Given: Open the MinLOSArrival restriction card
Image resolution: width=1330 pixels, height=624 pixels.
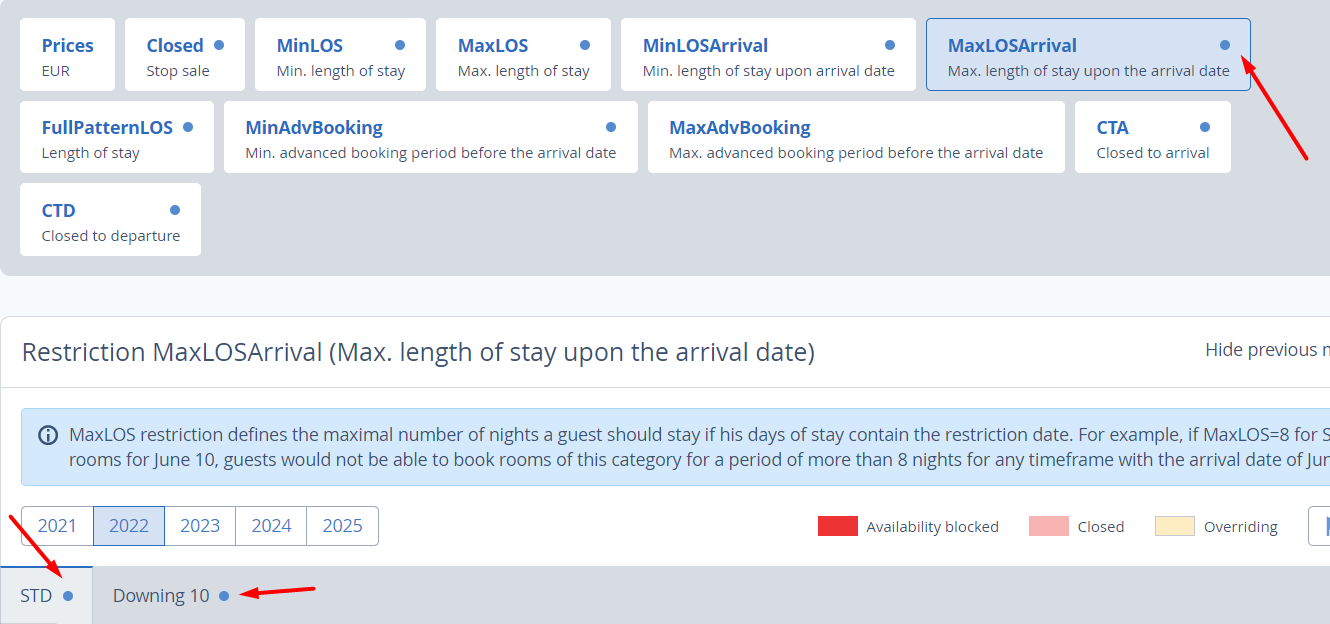Looking at the screenshot, I should pos(768,54).
